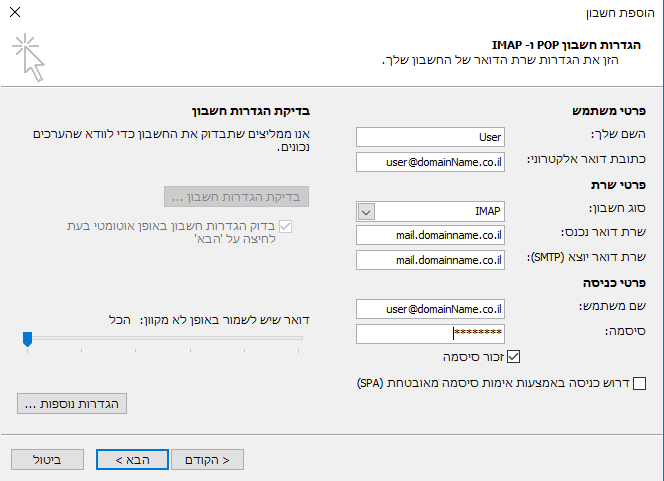Open the IMAP account type dropdown arrow
This screenshot has width=664, height=481.
pos(366,212)
